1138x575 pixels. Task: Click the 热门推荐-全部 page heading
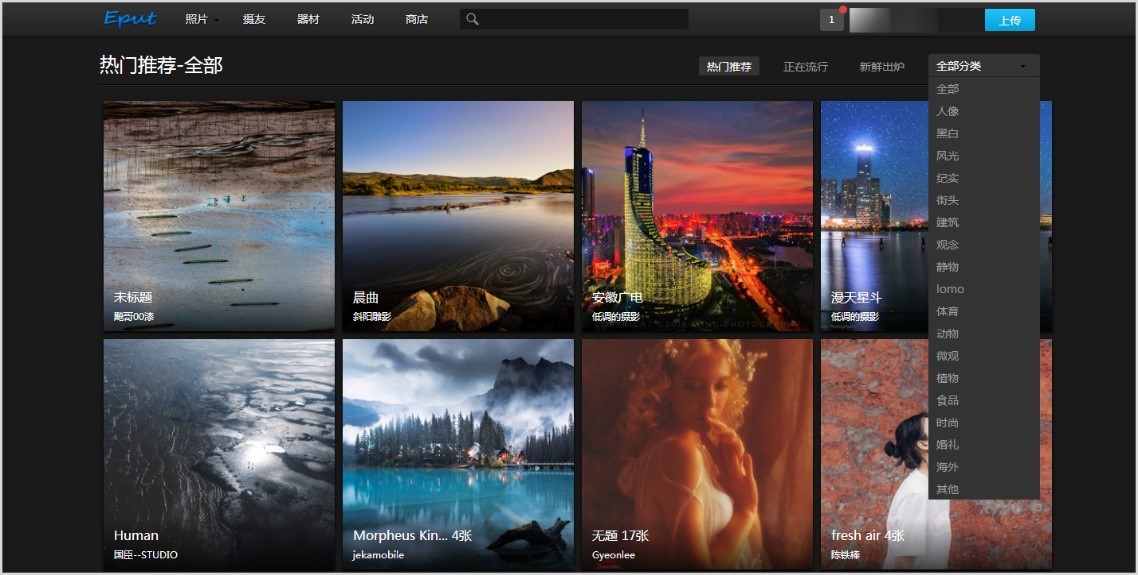click(x=161, y=65)
